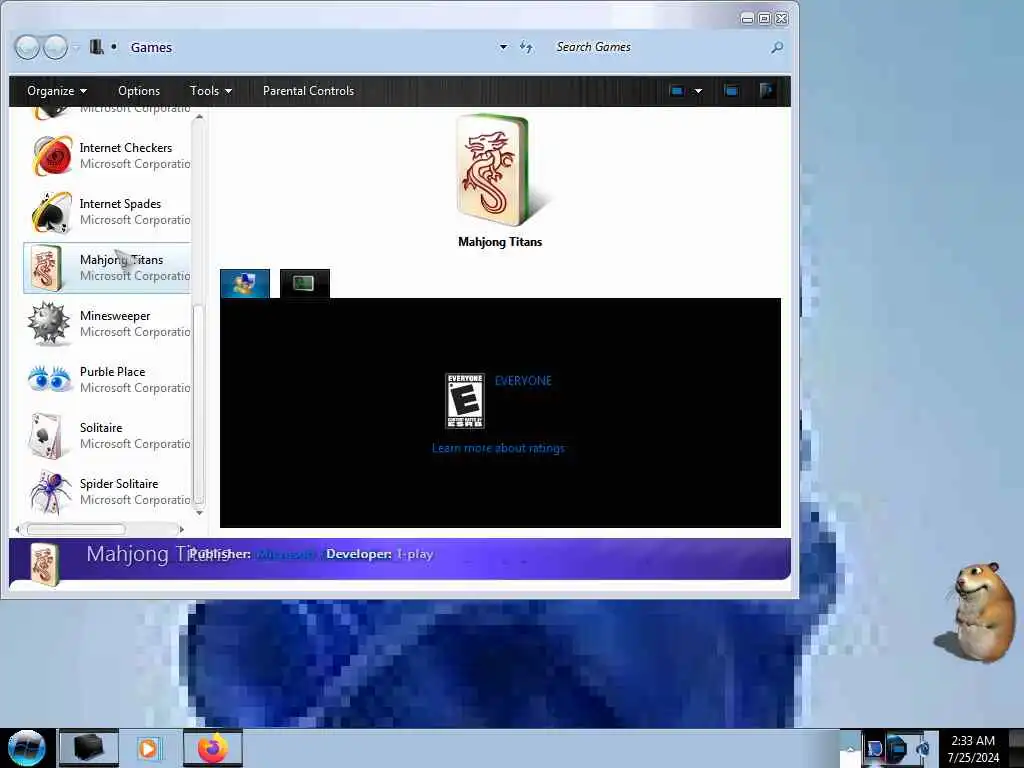Image resolution: width=1024 pixels, height=768 pixels.
Task: Click the Back navigation button
Action: (x=27, y=47)
